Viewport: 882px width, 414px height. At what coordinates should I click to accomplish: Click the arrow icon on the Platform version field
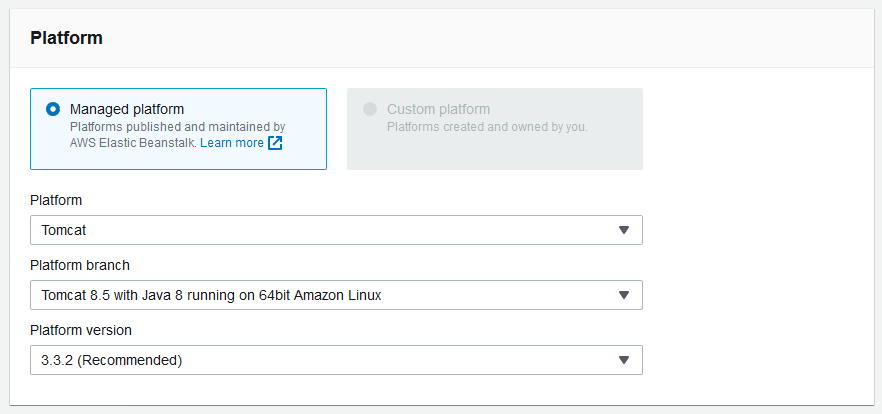(624, 360)
